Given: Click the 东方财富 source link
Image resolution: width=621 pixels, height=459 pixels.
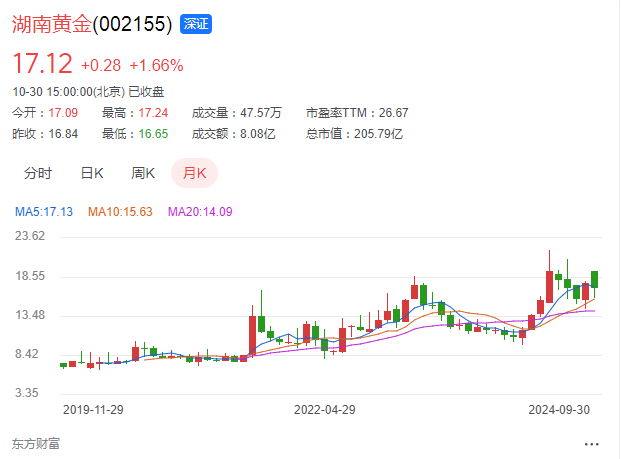Looking at the screenshot, I should click(36, 444).
